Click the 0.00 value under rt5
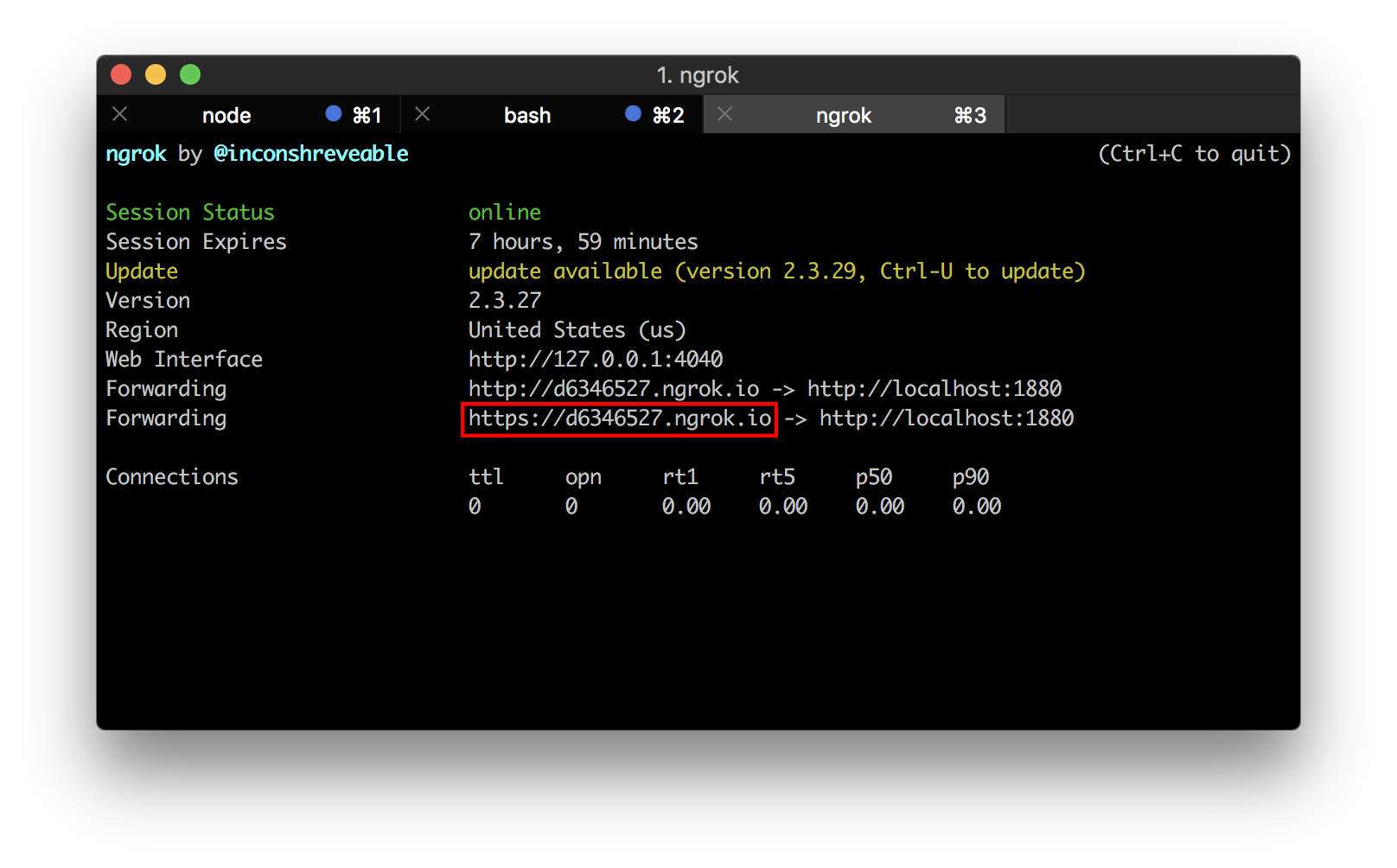 click(783, 507)
